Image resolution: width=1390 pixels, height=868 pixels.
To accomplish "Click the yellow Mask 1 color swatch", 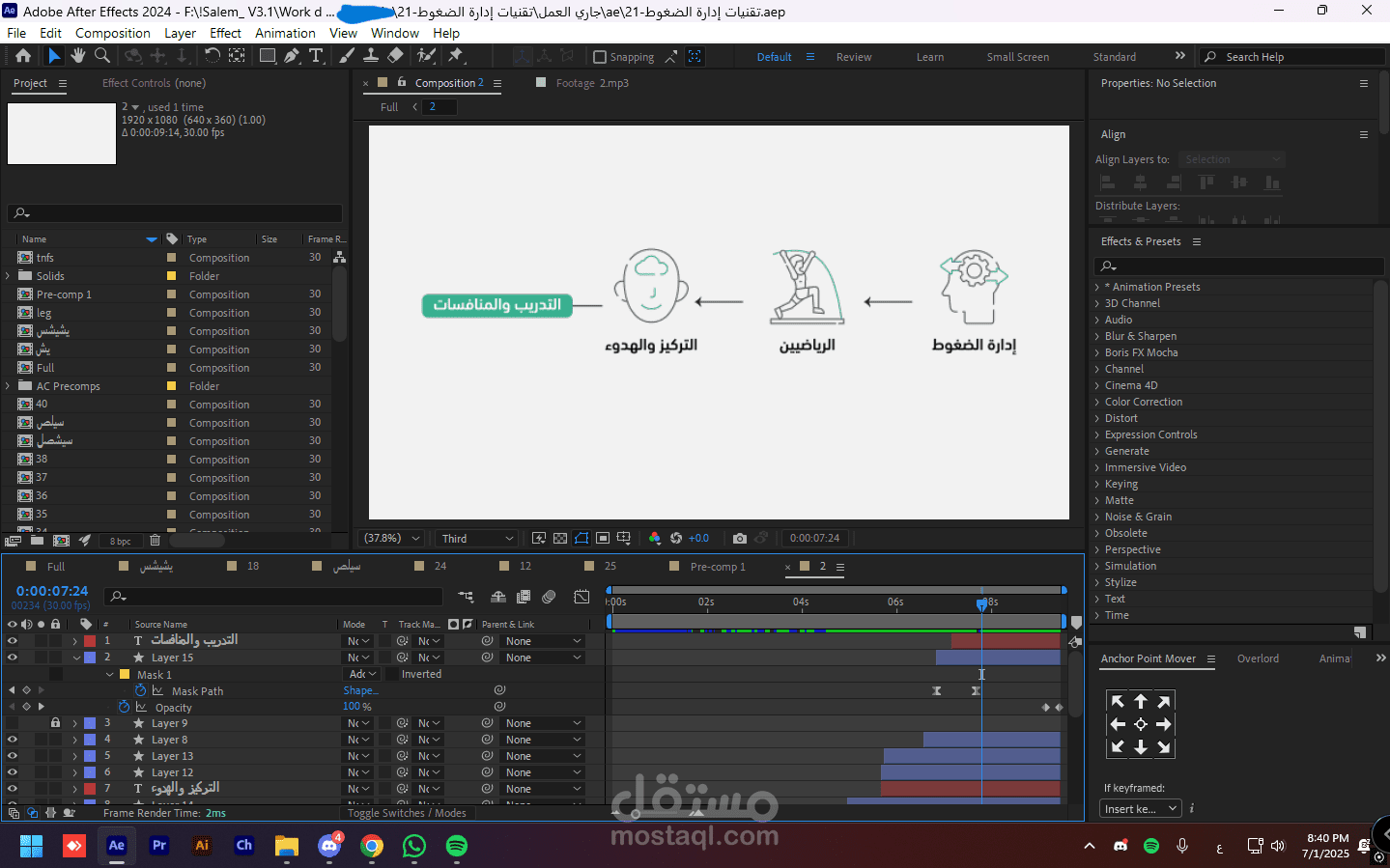I will pyautogui.click(x=125, y=674).
